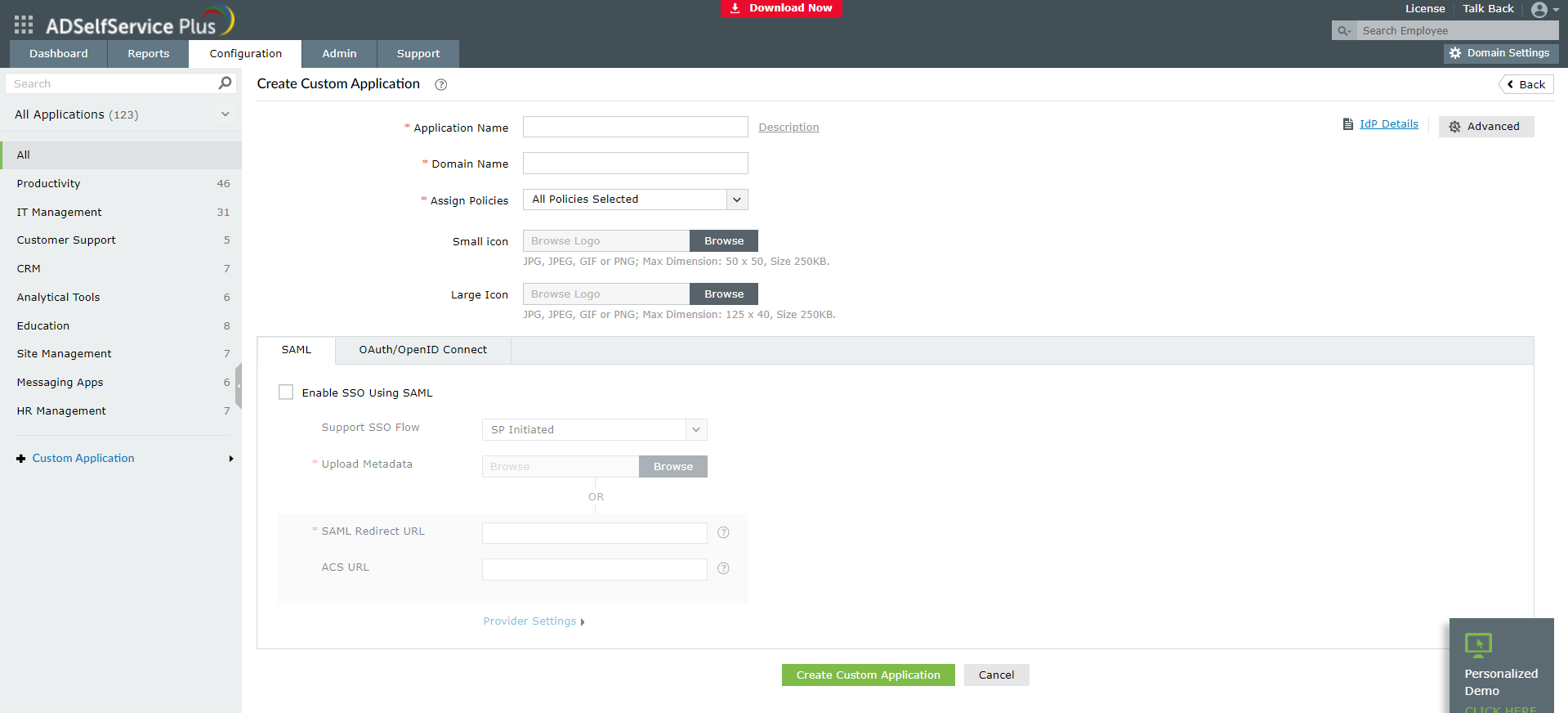Click the SAML Redirect URL input

pos(595,533)
